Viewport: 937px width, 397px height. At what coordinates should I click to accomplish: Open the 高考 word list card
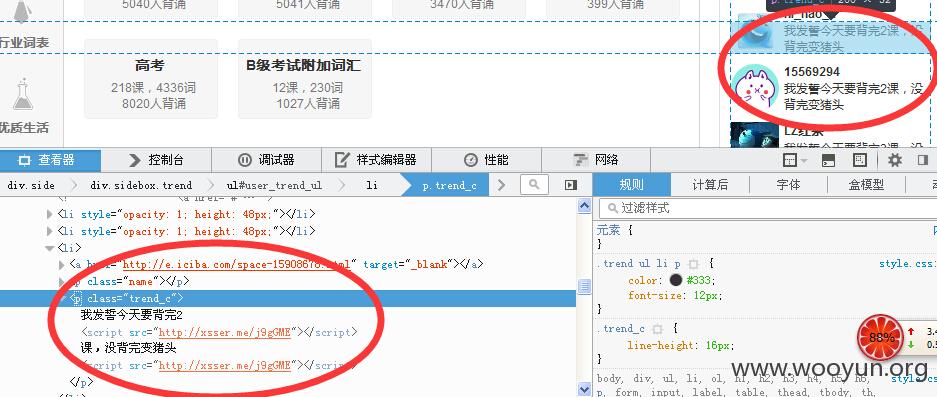coord(151,79)
